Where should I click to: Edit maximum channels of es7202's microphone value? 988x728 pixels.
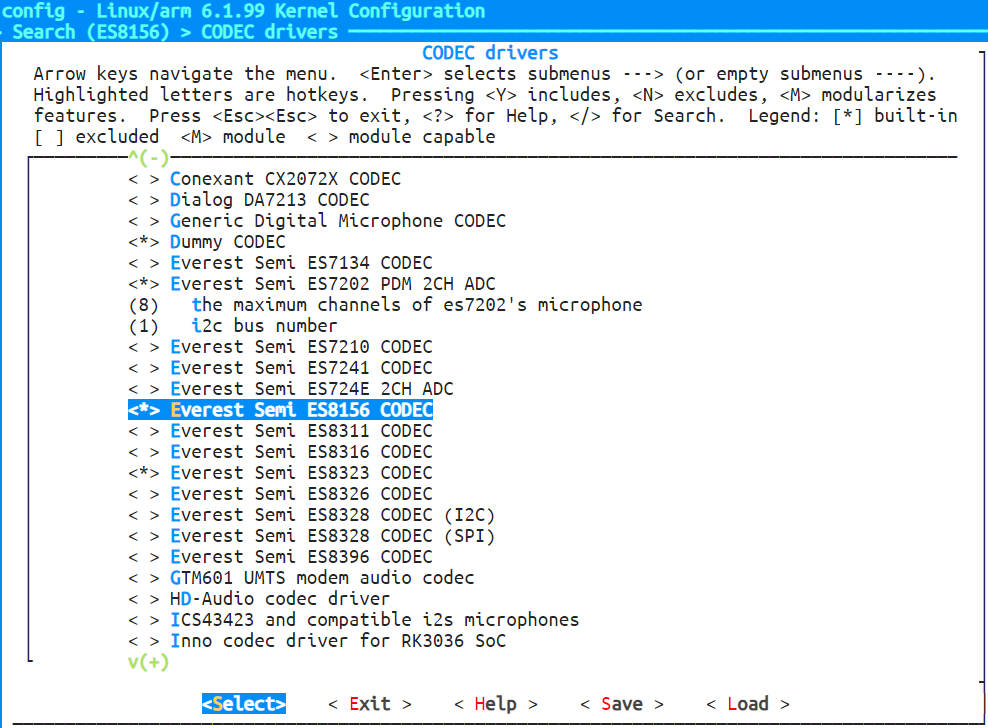pos(416,305)
